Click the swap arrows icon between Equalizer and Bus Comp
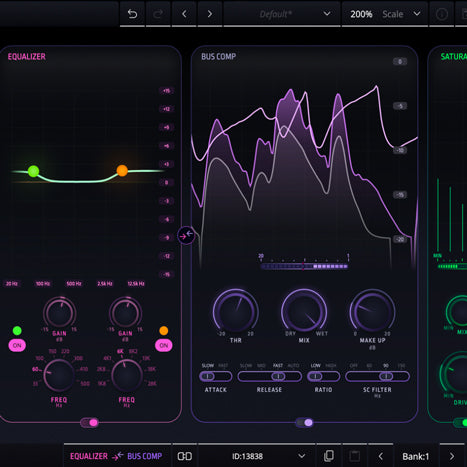Screen dimensions: 467x467 pyautogui.click(x=186, y=235)
